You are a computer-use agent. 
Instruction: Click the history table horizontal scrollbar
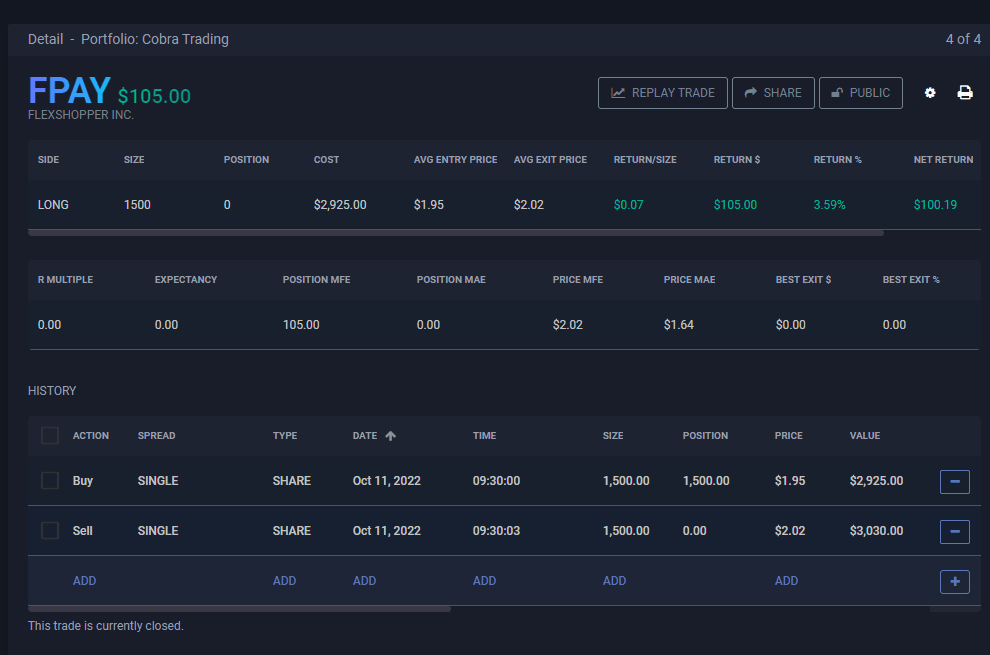tap(240, 608)
